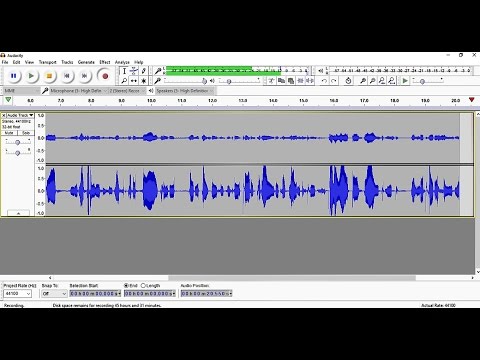Click the red Record button

pyautogui.click(x=105, y=76)
